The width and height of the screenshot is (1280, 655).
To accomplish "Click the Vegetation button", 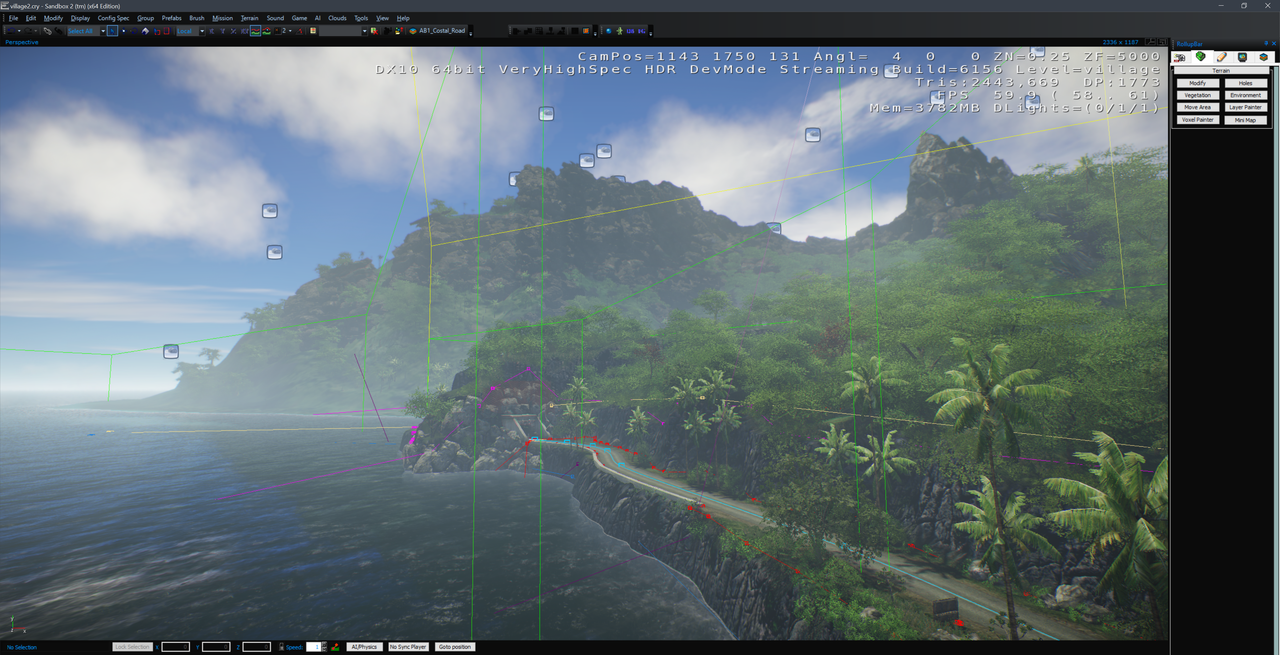I will pos(1198,95).
